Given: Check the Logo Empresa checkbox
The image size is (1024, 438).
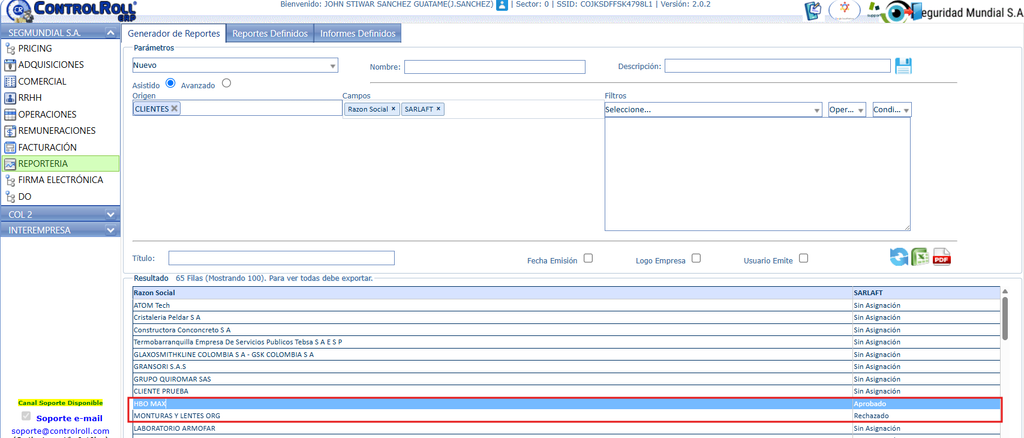Looking at the screenshot, I should coord(696,258).
